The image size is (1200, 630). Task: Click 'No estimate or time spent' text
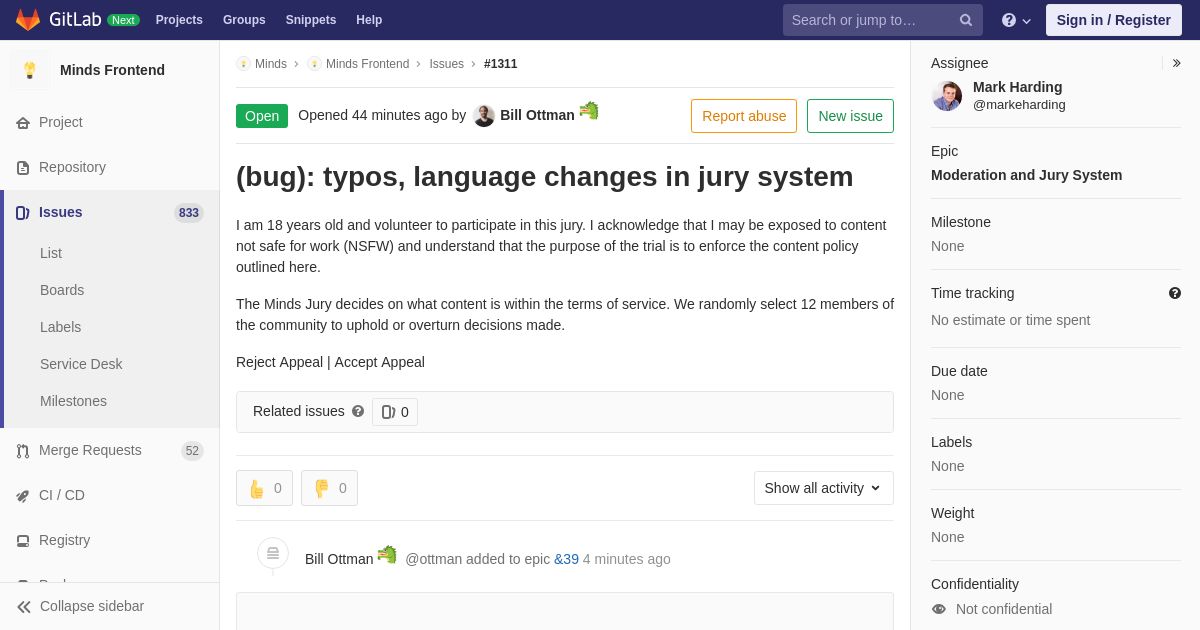[1011, 320]
